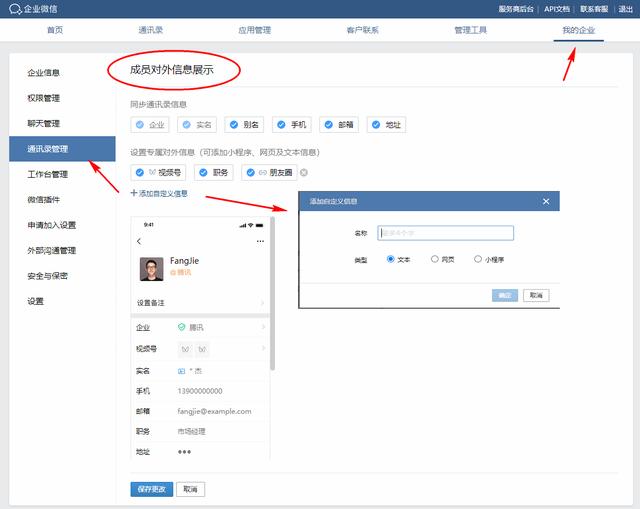Select the 文本 type radio button

(390, 259)
